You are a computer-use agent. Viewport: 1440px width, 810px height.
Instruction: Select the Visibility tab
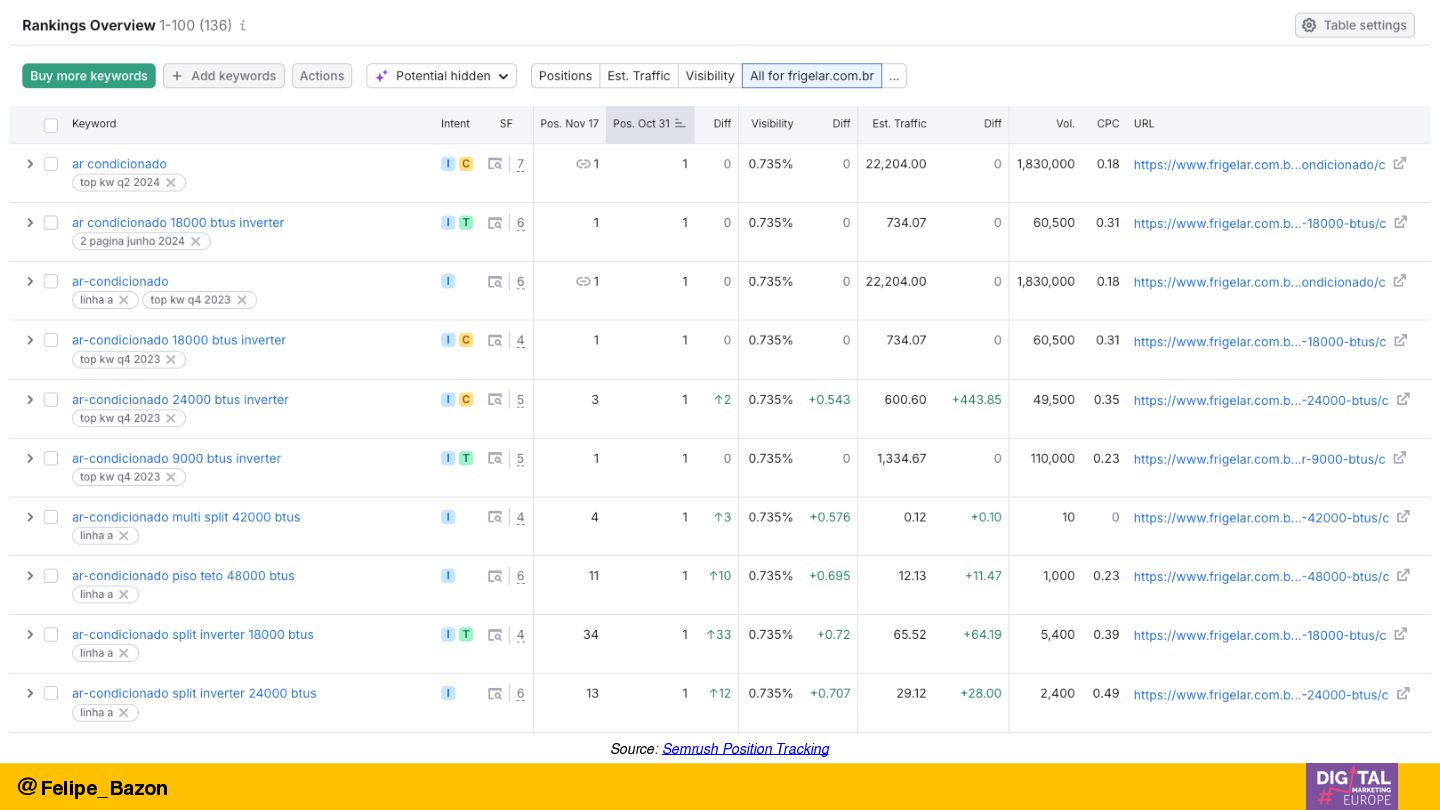pyautogui.click(x=710, y=76)
